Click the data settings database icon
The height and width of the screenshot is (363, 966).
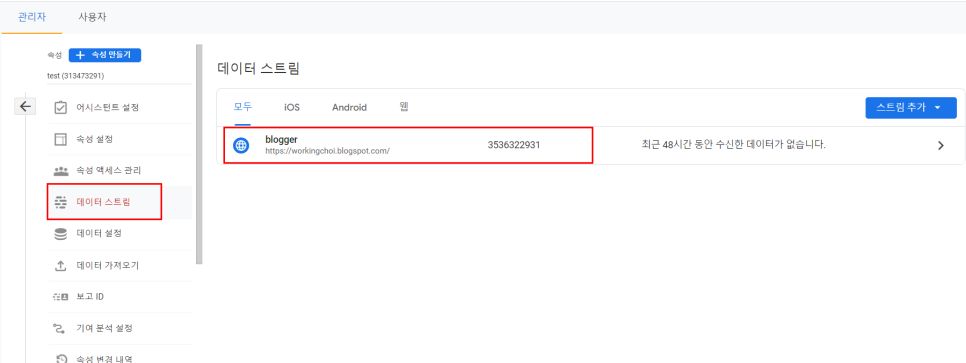60,234
